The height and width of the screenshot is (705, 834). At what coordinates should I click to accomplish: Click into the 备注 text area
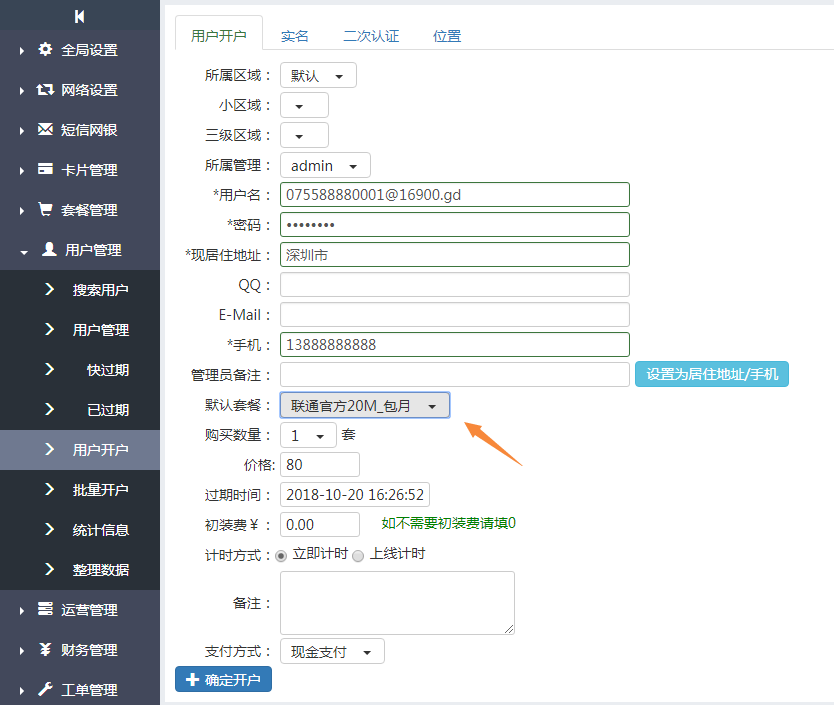coord(397,602)
